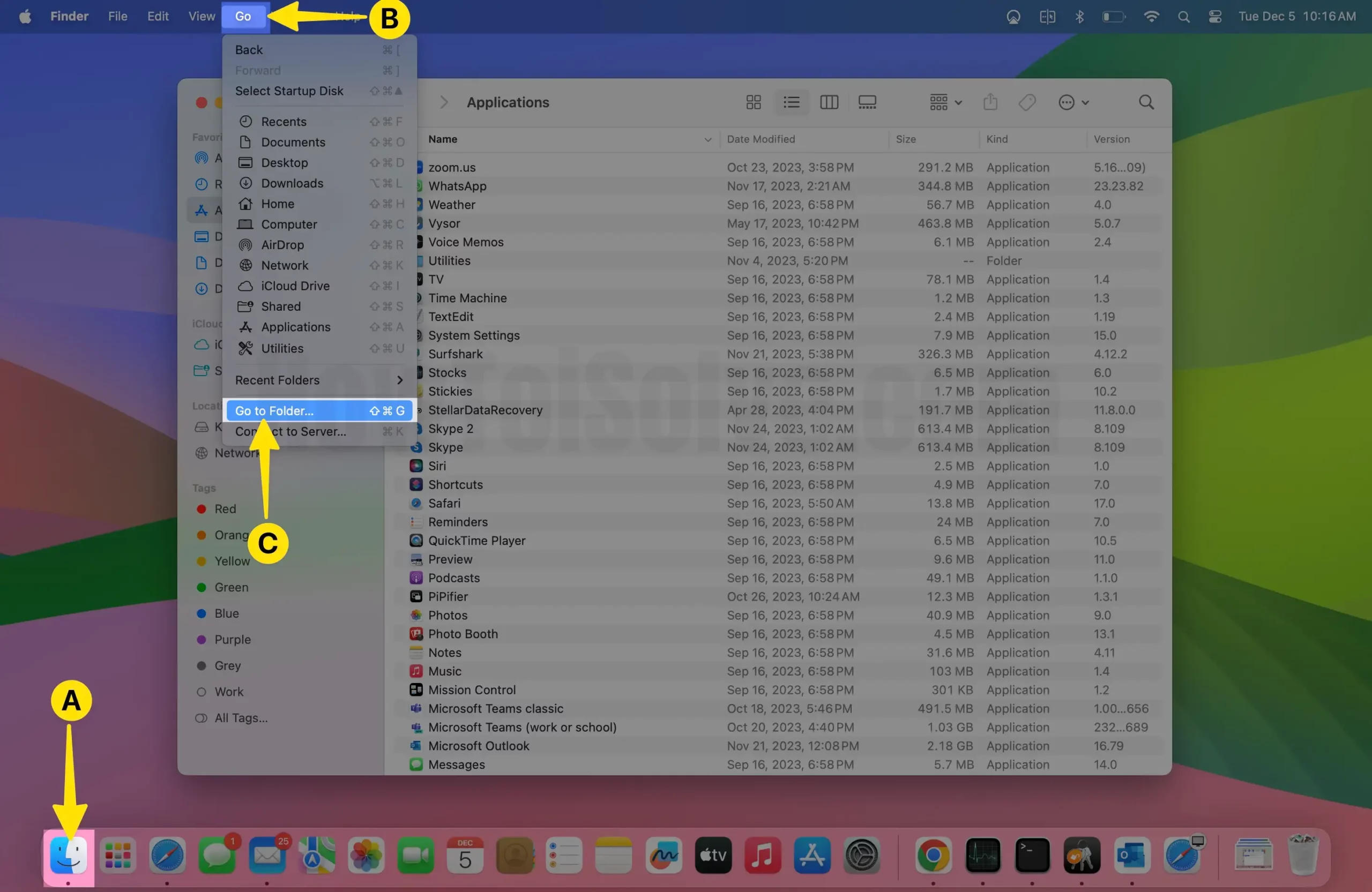Select the QuickTime Player row
Viewport: 1372px width, 892px height.
(779, 541)
